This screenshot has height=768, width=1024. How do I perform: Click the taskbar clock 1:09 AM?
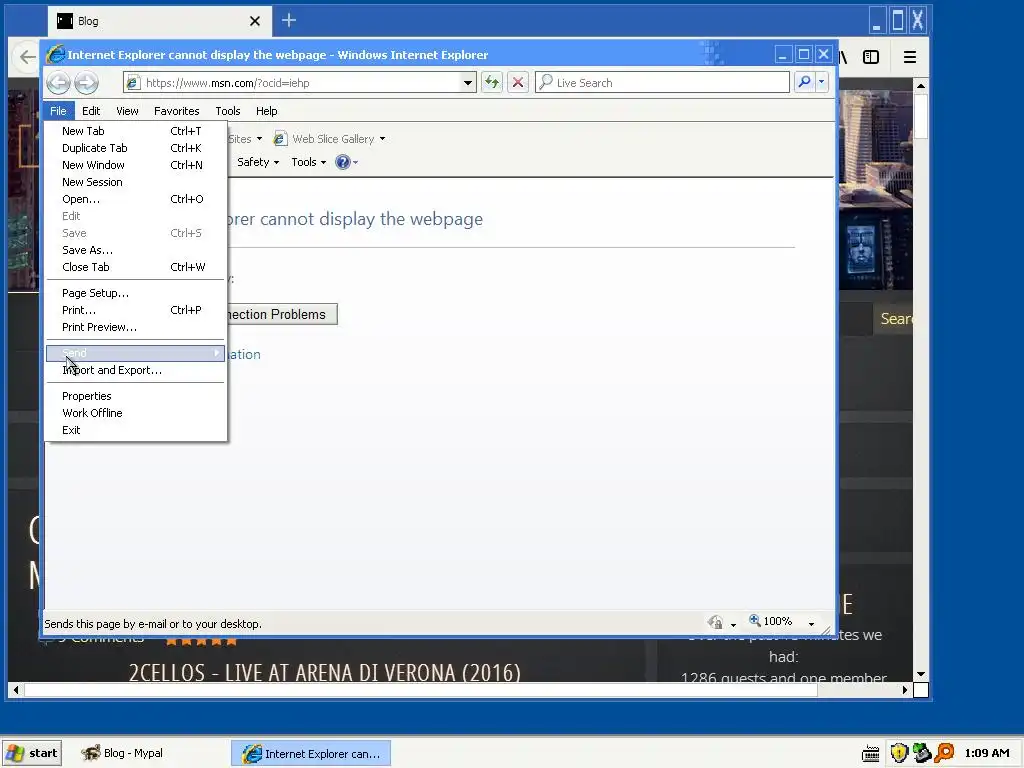pos(987,753)
